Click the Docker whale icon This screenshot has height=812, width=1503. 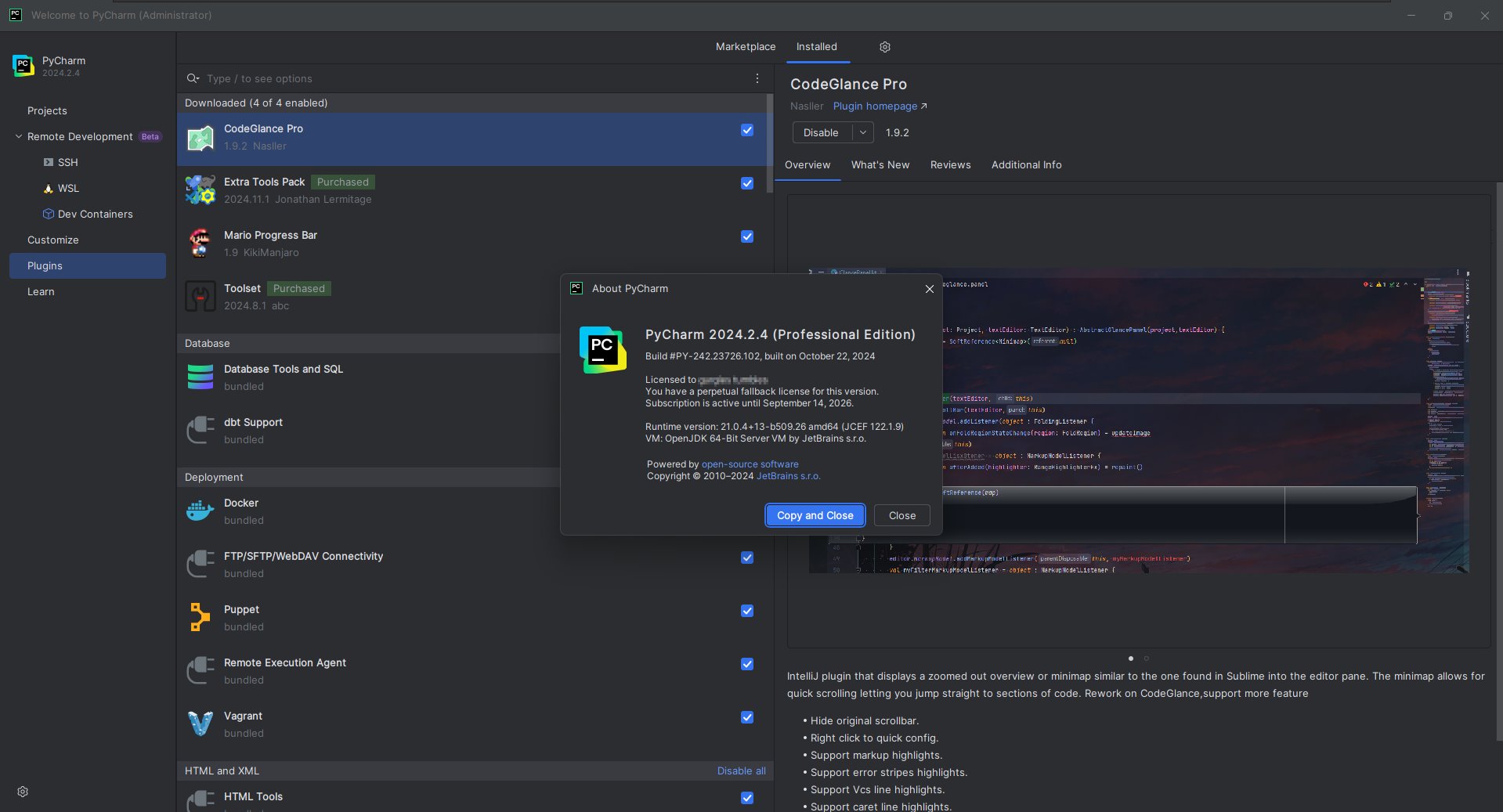click(x=201, y=511)
